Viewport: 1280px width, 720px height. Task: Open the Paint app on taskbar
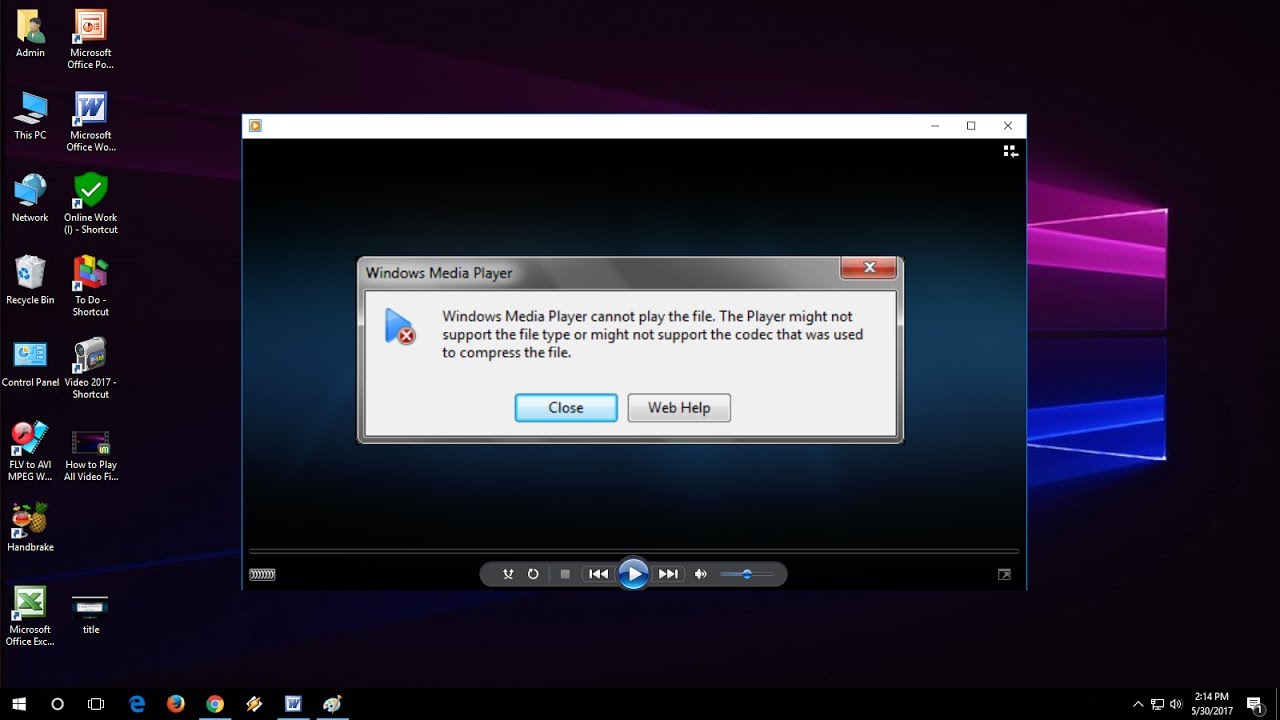[x=332, y=704]
